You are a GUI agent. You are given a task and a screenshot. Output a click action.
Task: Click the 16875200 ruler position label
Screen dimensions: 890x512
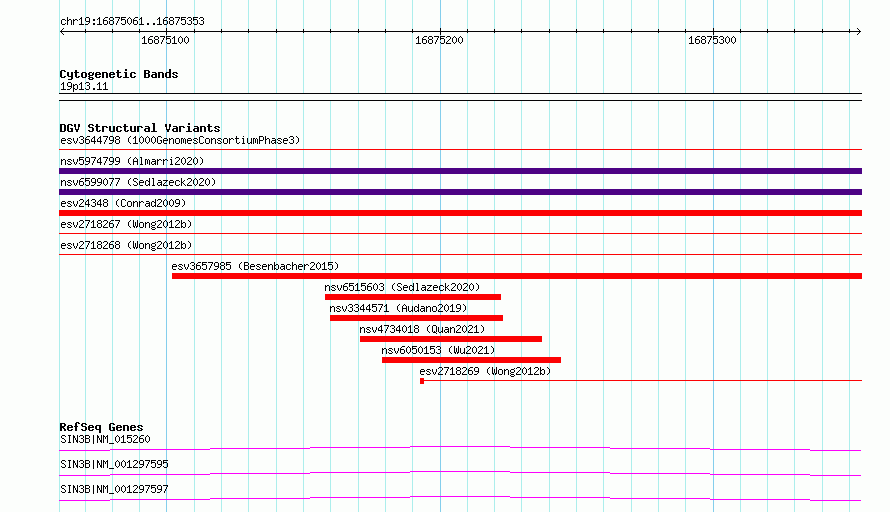click(x=439, y=40)
